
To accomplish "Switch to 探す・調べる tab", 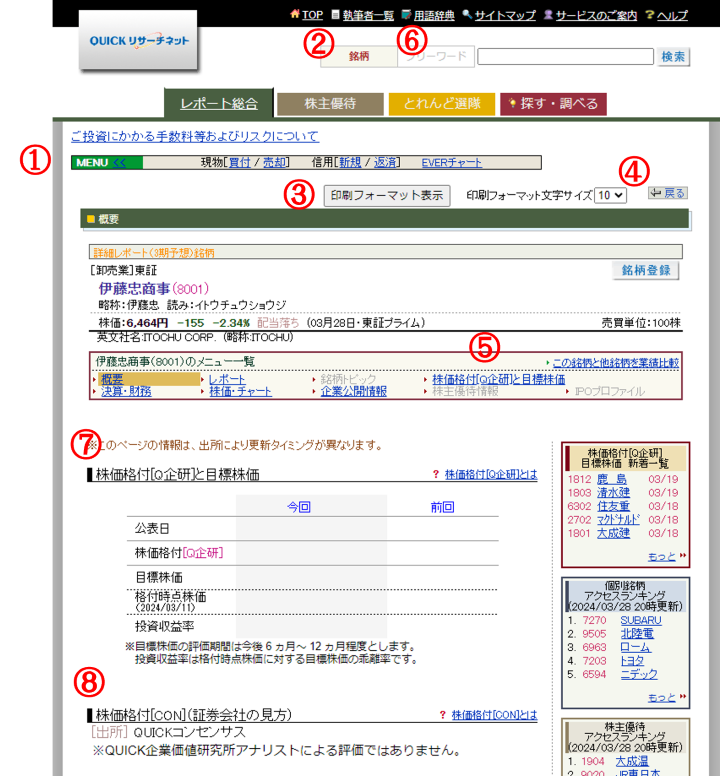I will 553,103.
